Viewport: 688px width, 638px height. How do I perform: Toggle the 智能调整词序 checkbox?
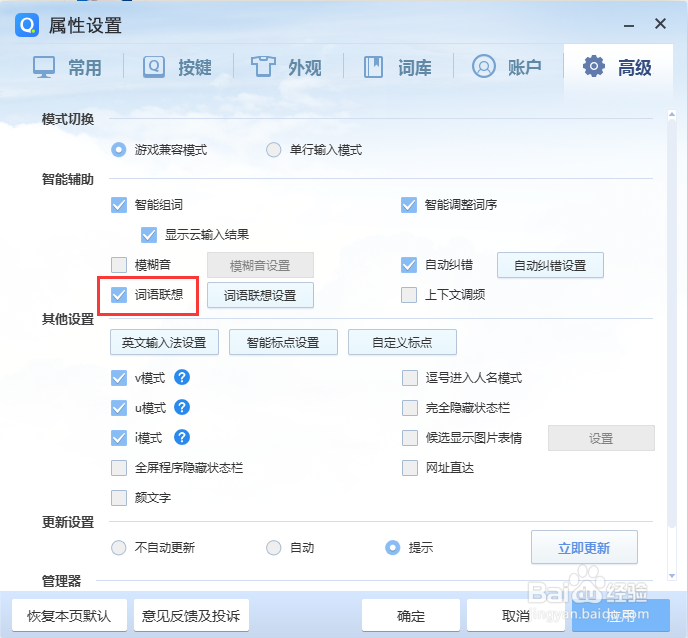click(x=408, y=205)
